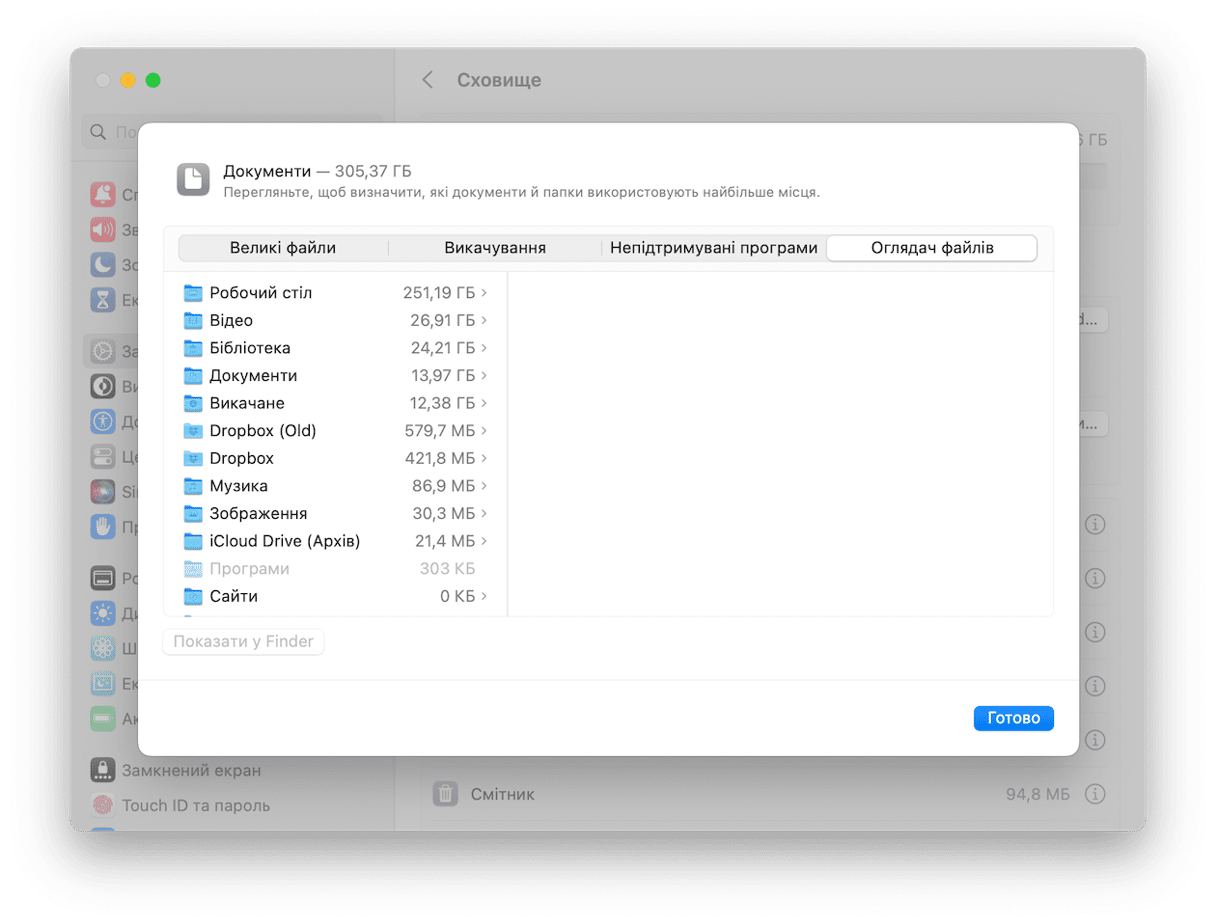Select the Непідтримувані програми tab

[714, 248]
